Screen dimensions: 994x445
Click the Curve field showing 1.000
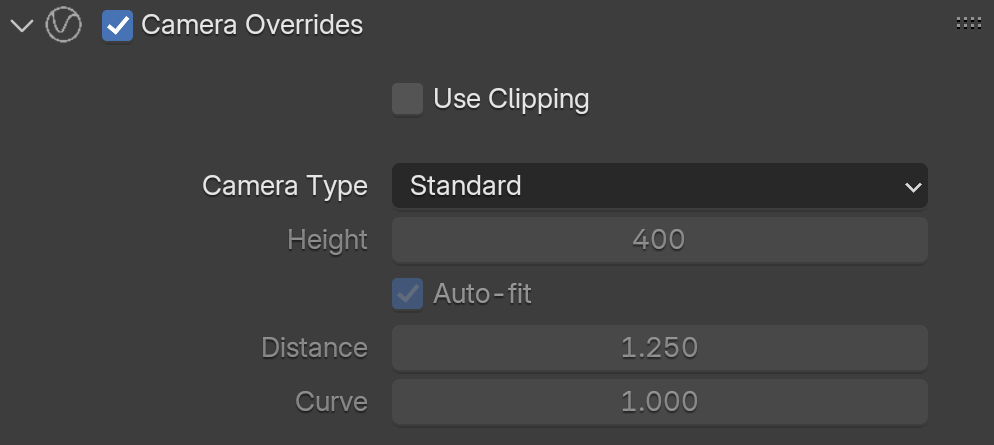coord(659,401)
